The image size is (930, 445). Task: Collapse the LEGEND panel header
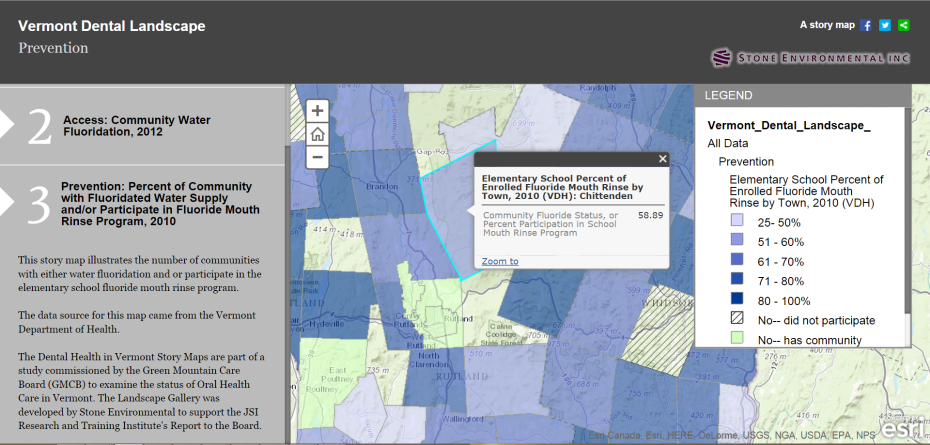tap(802, 96)
